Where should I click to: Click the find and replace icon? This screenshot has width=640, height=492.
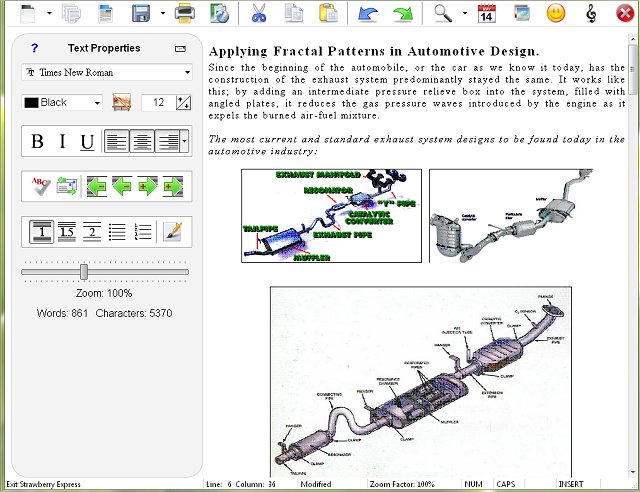[x=67, y=186]
